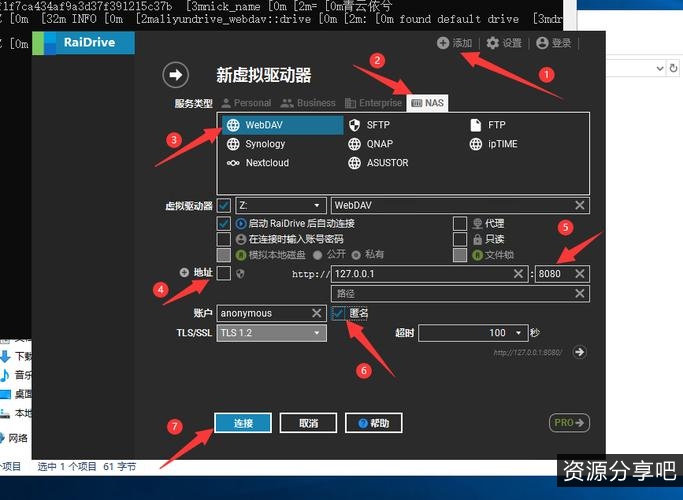Open Desktop (桌面) in Explorer sidebar

tap(16, 394)
